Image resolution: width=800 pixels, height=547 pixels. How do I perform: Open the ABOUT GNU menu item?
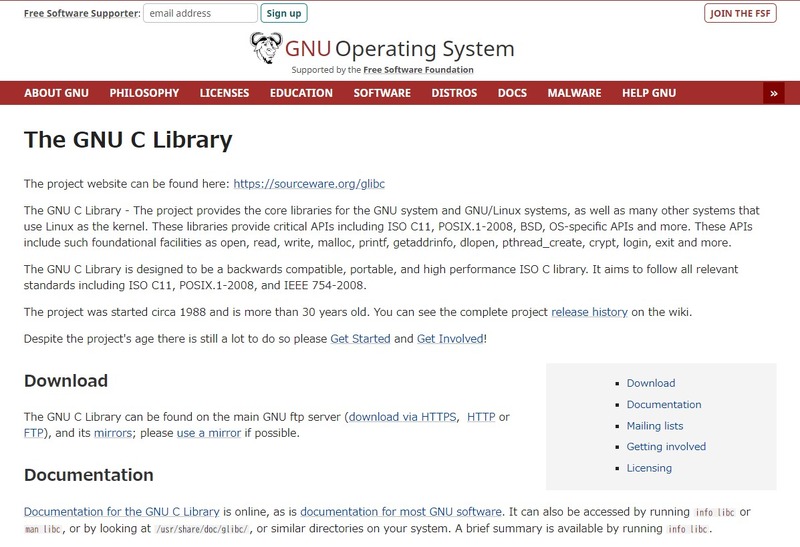pyautogui.click(x=57, y=93)
